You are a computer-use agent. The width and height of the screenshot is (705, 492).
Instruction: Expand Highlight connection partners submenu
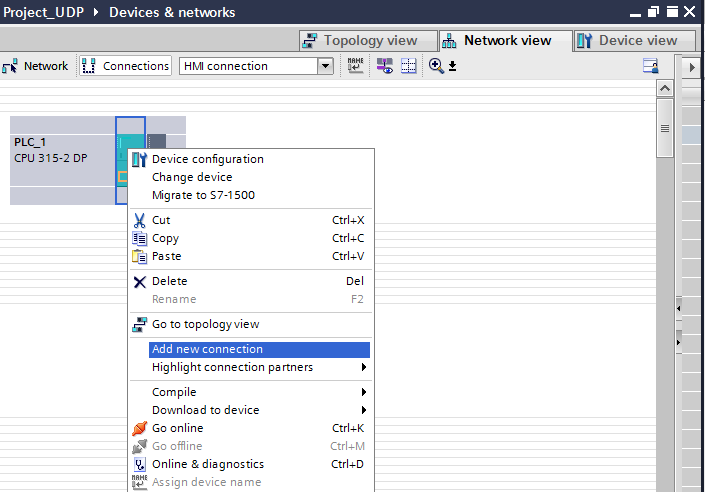pyautogui.click(x=364, y=367)
